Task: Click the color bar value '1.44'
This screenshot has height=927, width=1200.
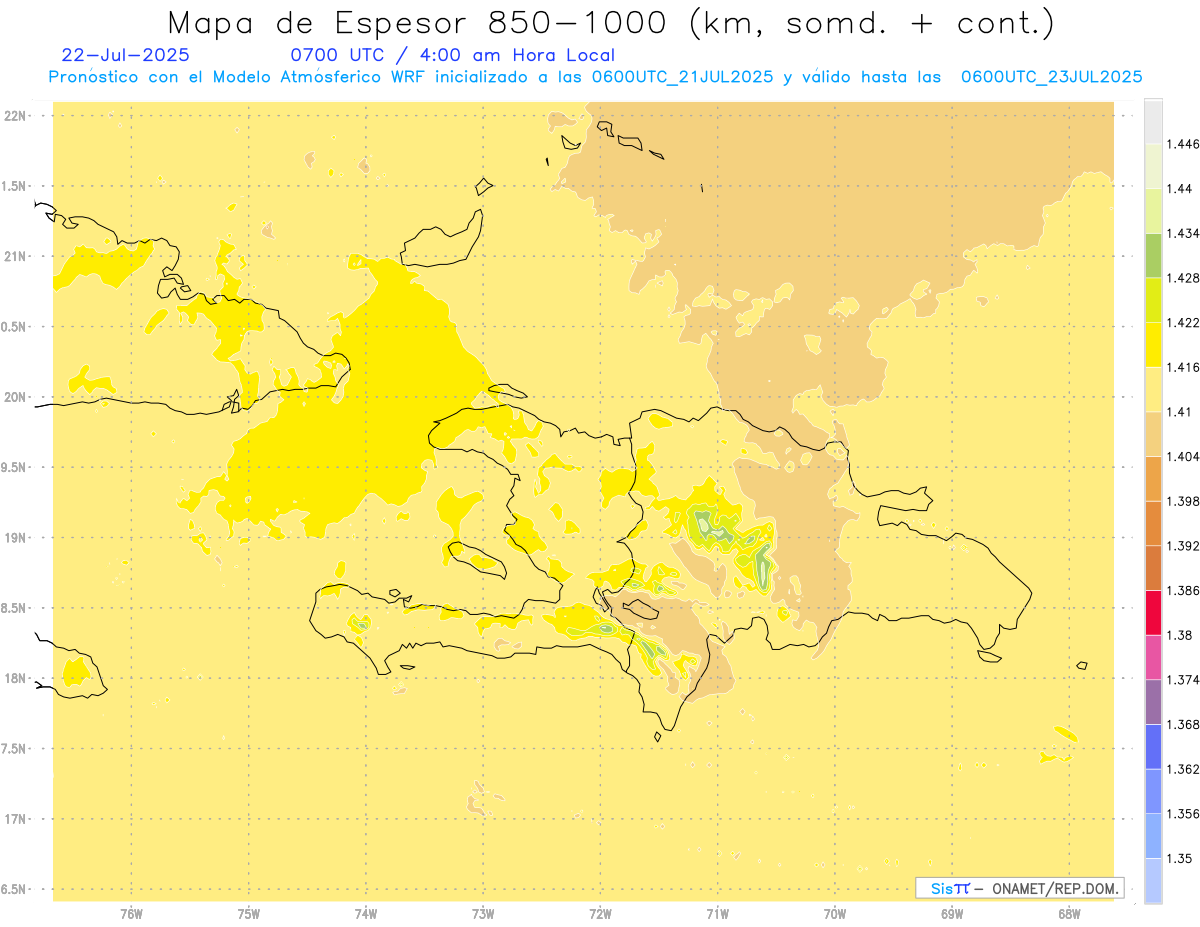Action: (x=1178, y=188)
